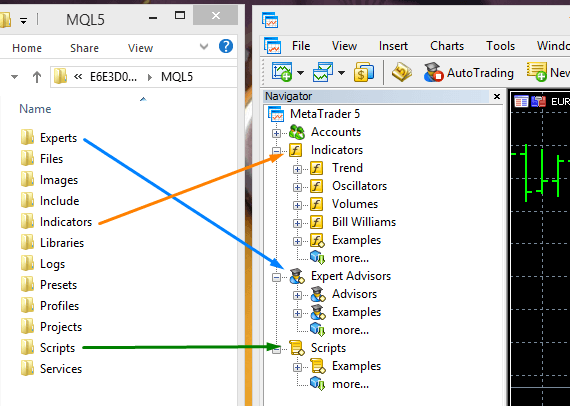Viewport: 570px width, 406px height.
Task: Click the Explorer quick access toolbar dropdown
Action: pyautogui.click(x=23, y=21)
